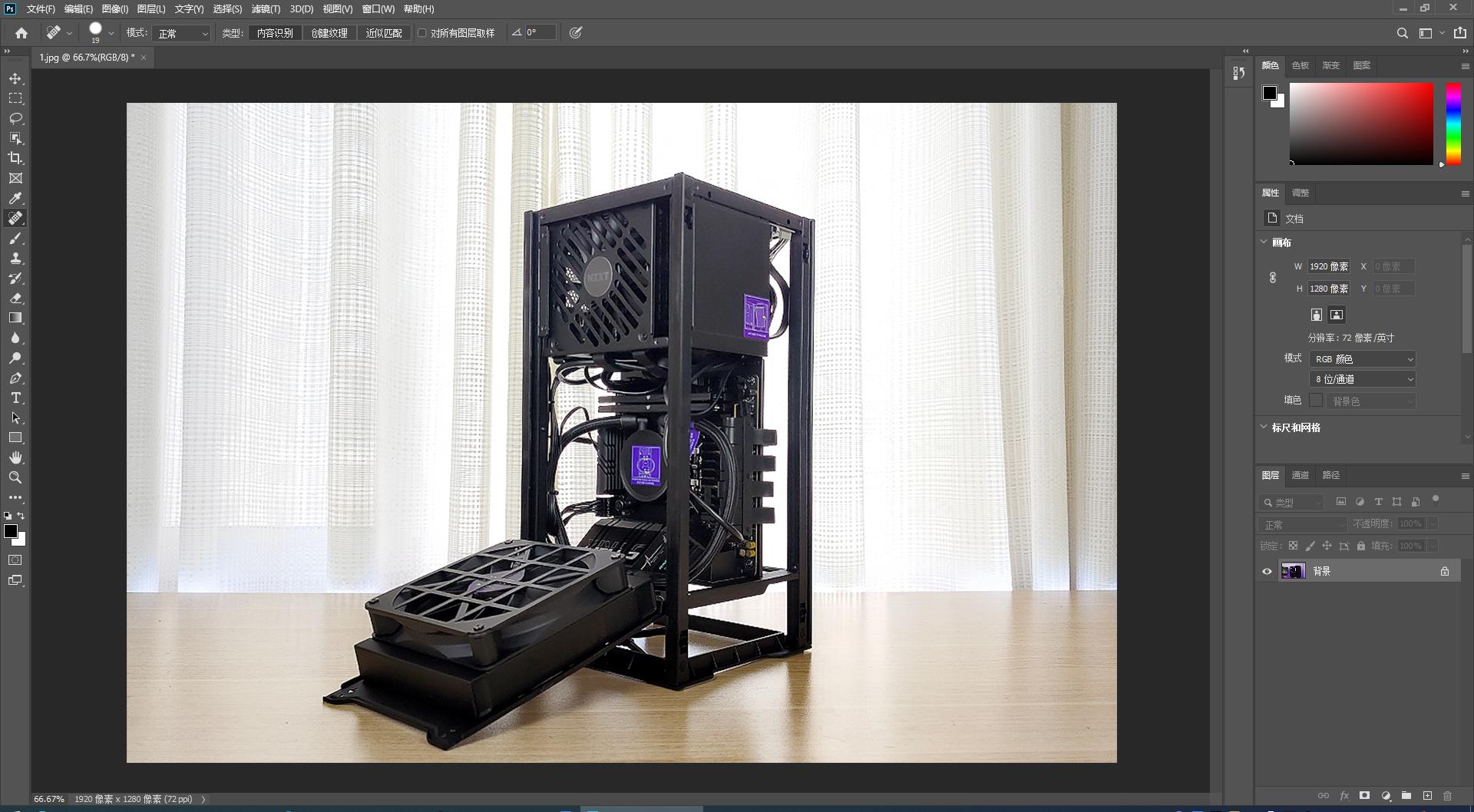Click the 近似匹配 type button
Image resolution: width=1474 pixels, height=812 pixels.
[x=384, y=33]
